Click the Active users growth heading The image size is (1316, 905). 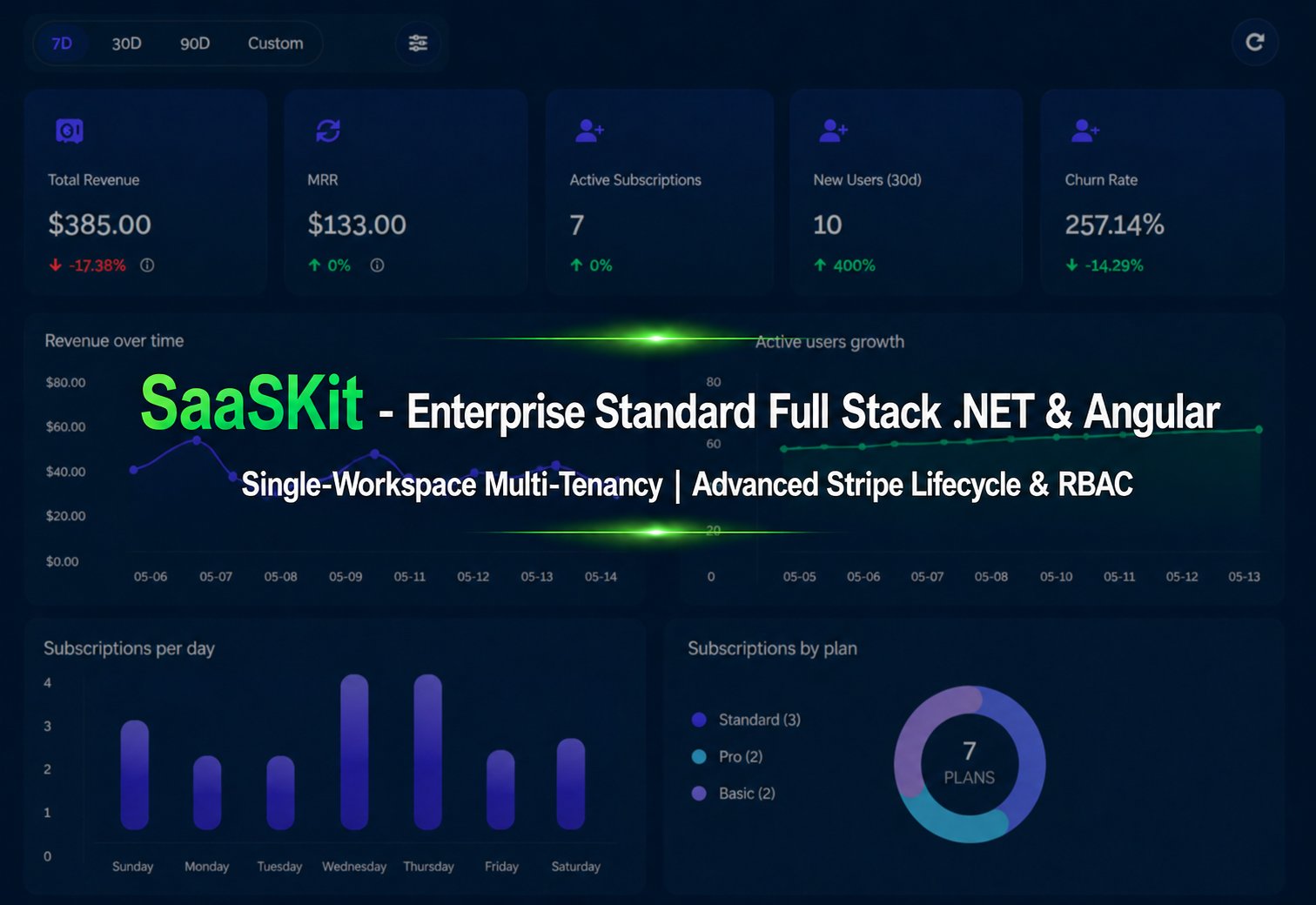[829, 342]
